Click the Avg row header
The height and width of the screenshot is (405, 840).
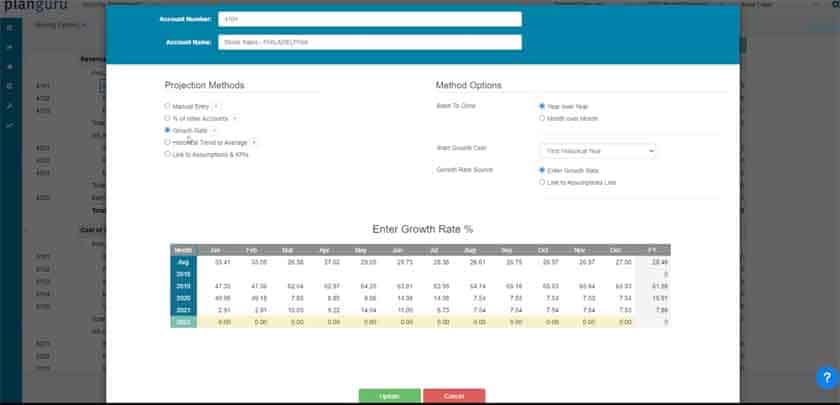tap(183, 262)
